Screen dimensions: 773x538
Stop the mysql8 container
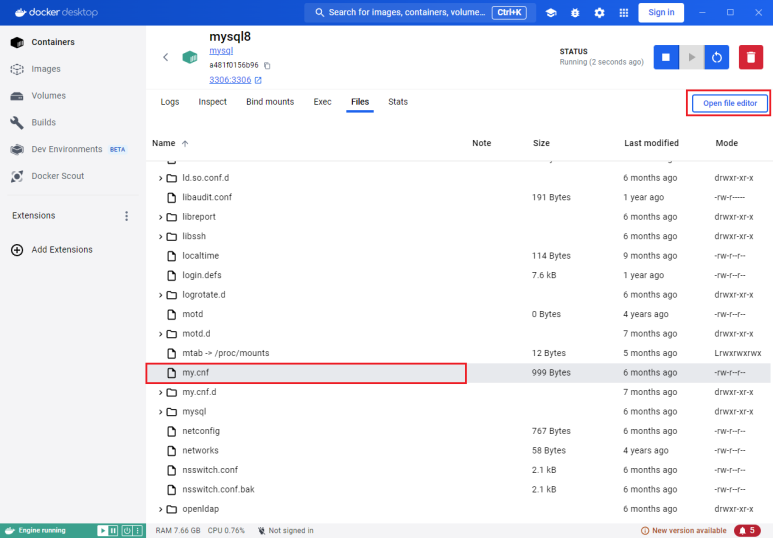coord(666,57)
